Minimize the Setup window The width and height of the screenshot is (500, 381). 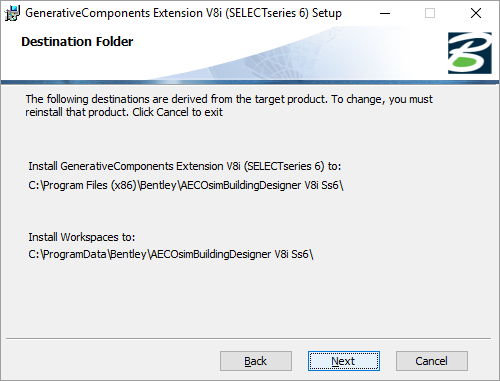pyautogui.click(x=385, y=13)
